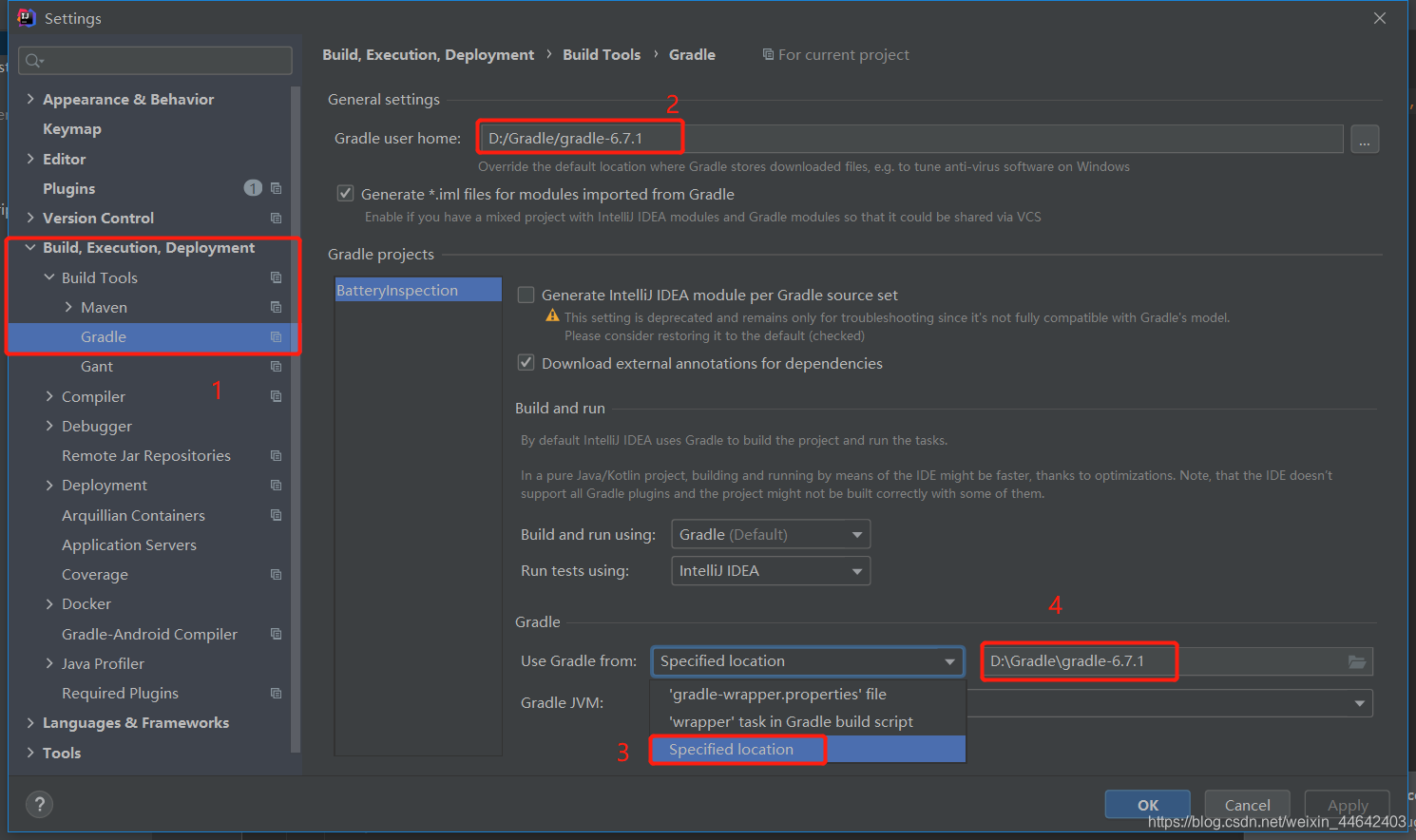Click the Plugins update count badge

tap(253, 188)
